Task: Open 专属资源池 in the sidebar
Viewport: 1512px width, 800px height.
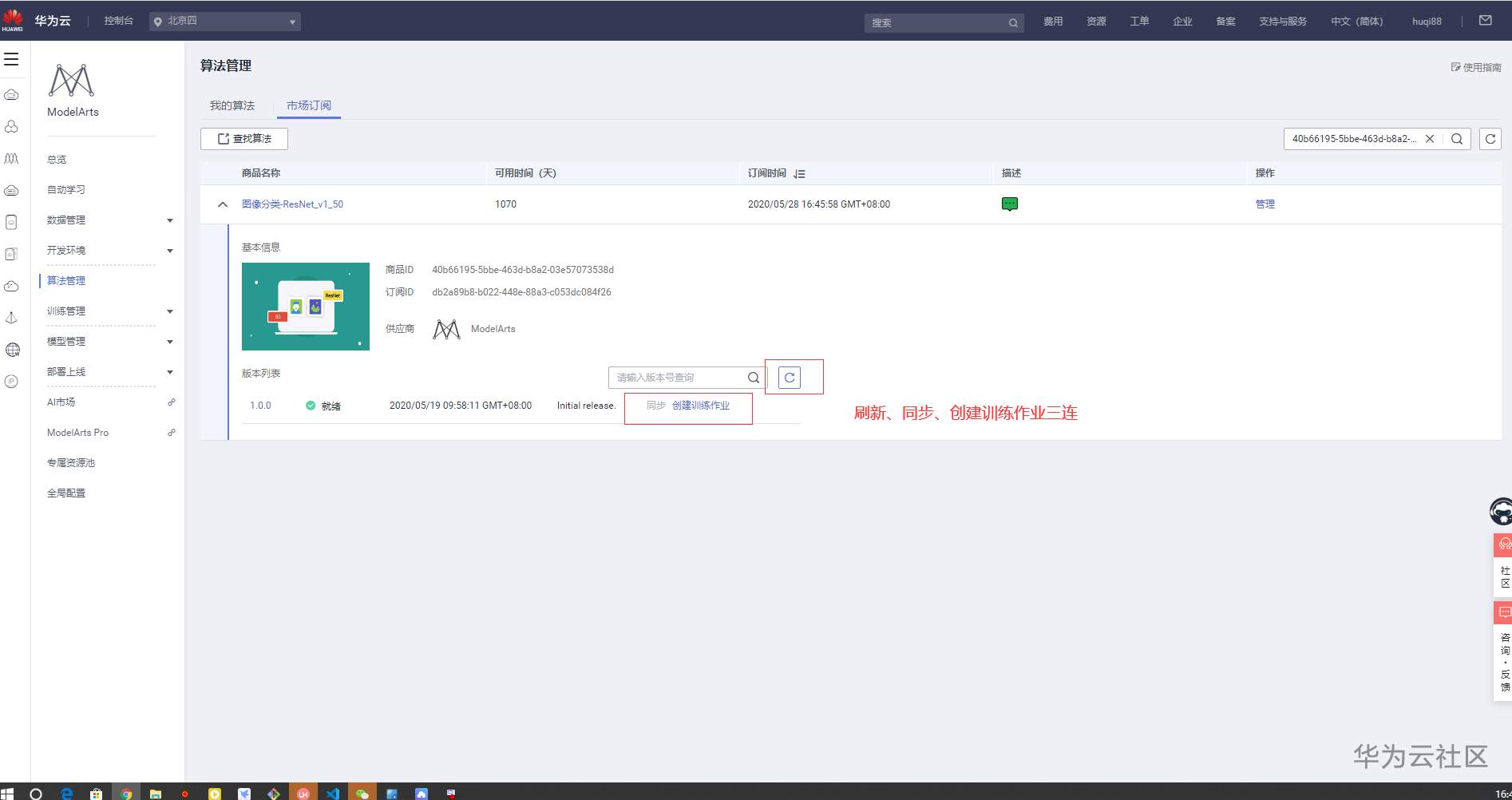Action: [x=71, y=463]
